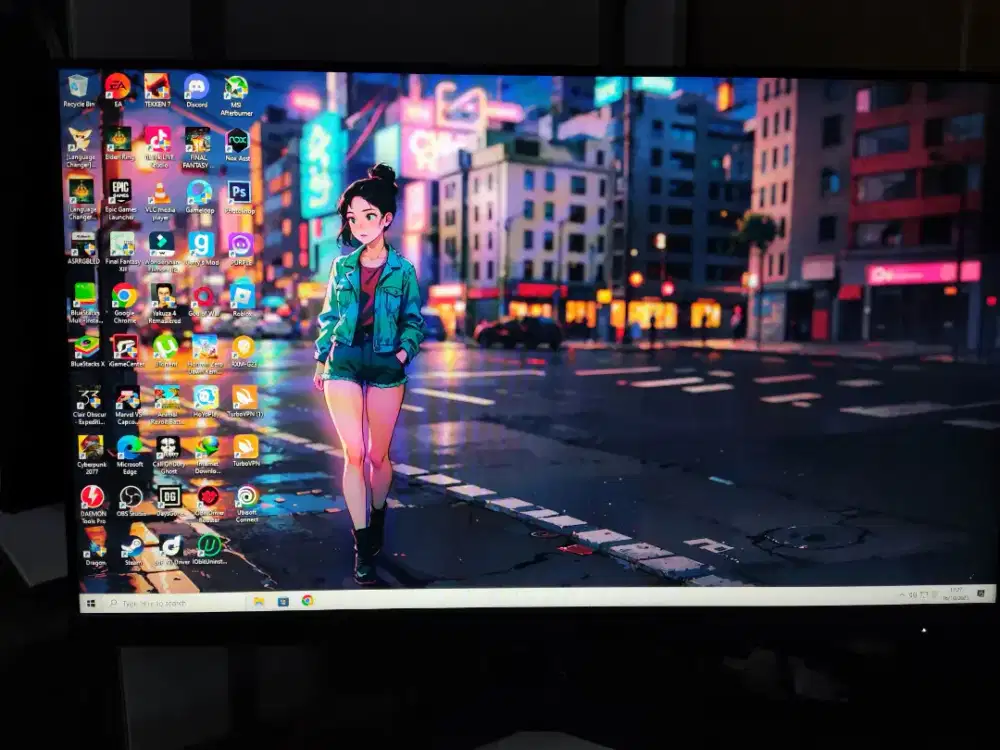This screenshot has height=750, width=1000.
Task: Open the Discord desktop shortcut
Action: [x=196, y=87]
